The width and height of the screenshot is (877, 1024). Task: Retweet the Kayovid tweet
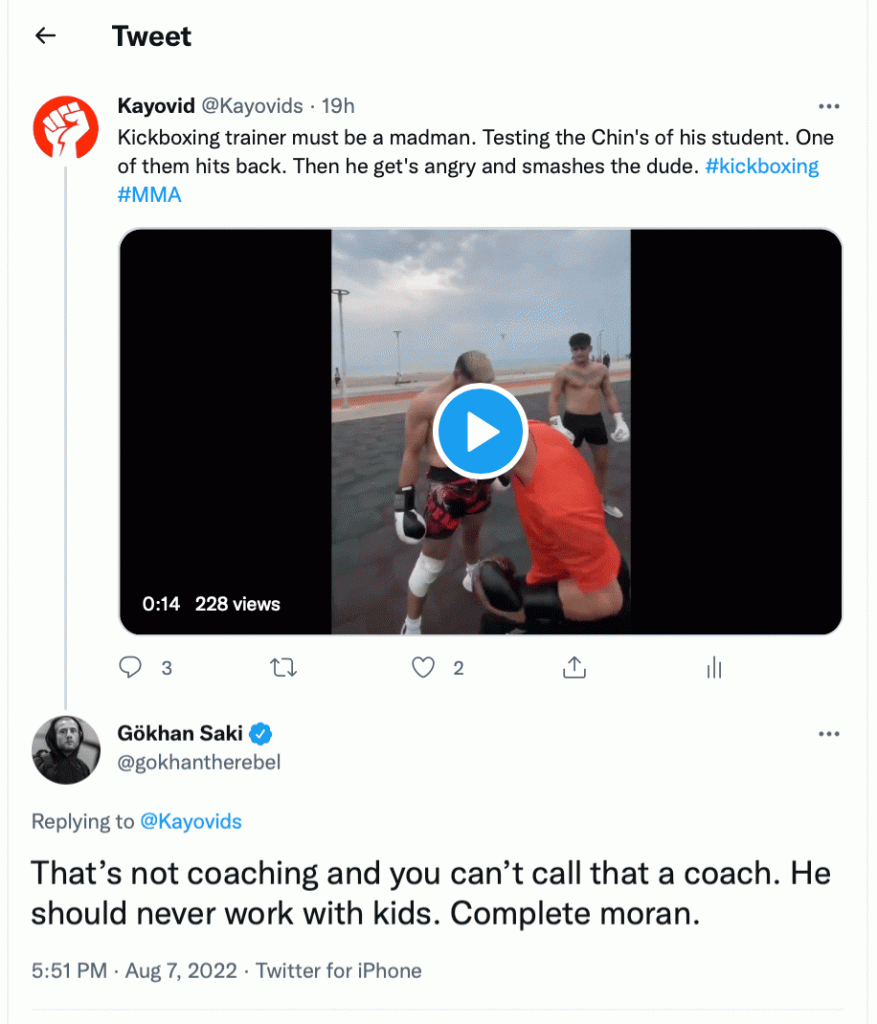[284, 668]
